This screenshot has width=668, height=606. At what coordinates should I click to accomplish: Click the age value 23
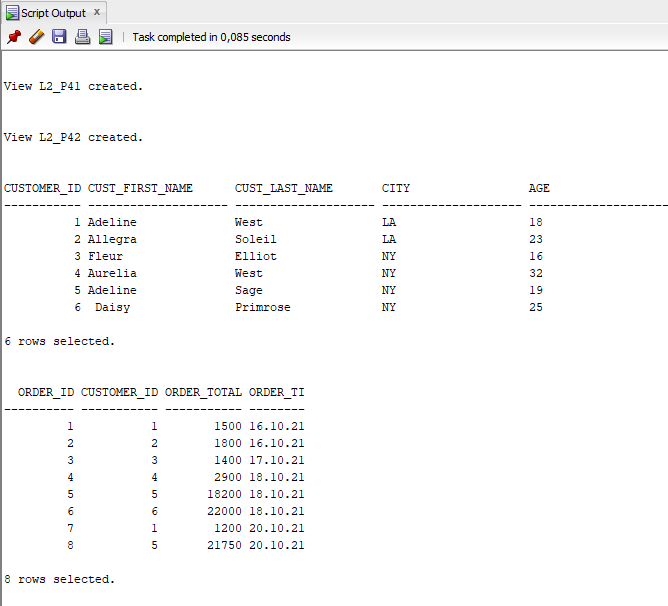536,240
